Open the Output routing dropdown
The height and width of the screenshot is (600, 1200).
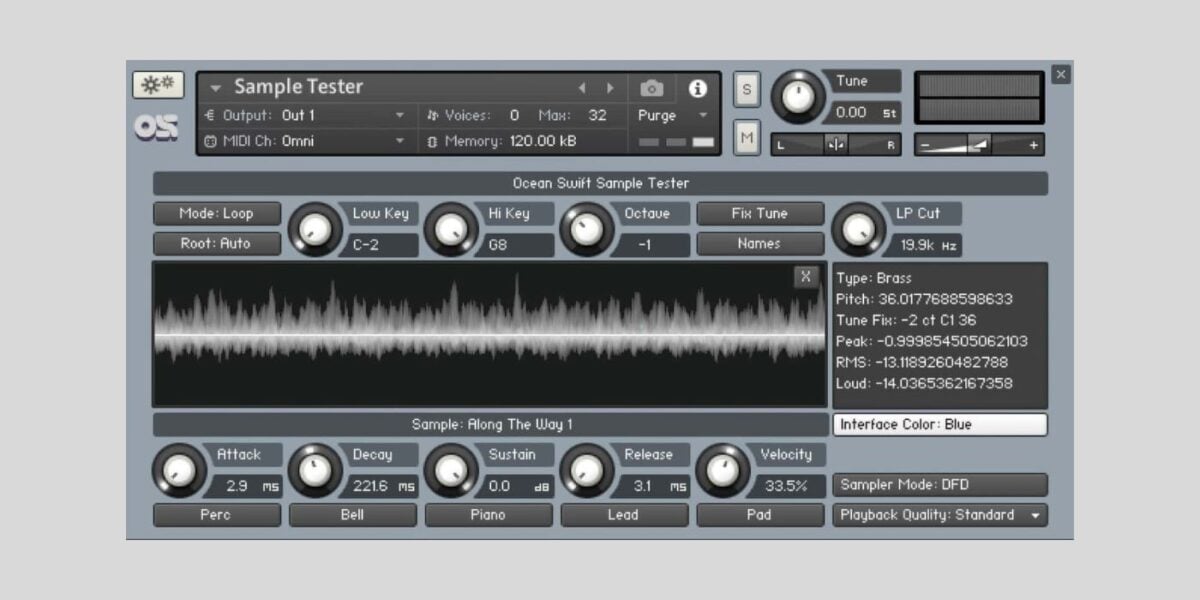click(400, 115)
